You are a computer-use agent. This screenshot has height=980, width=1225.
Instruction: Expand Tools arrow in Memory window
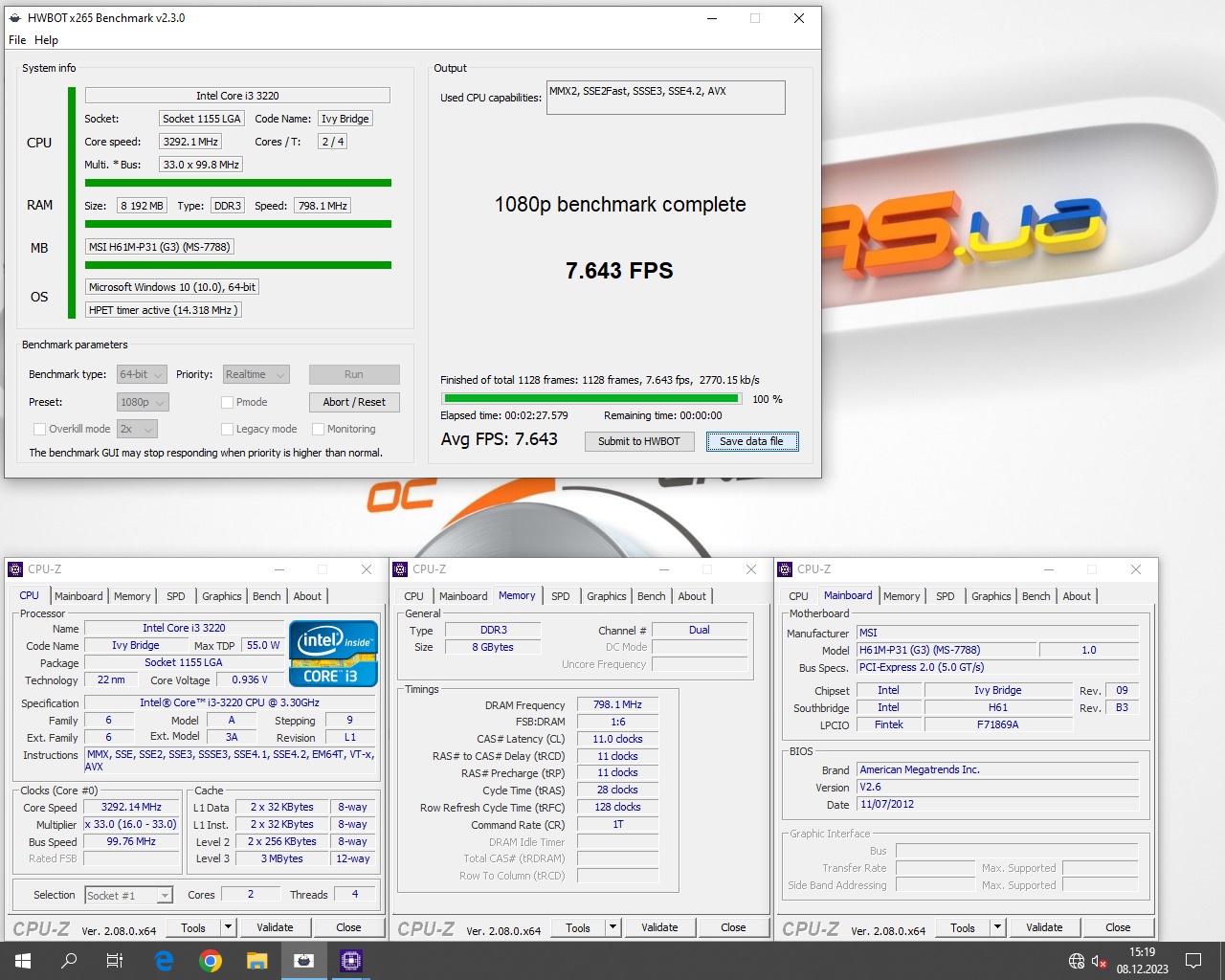point(612,927)
